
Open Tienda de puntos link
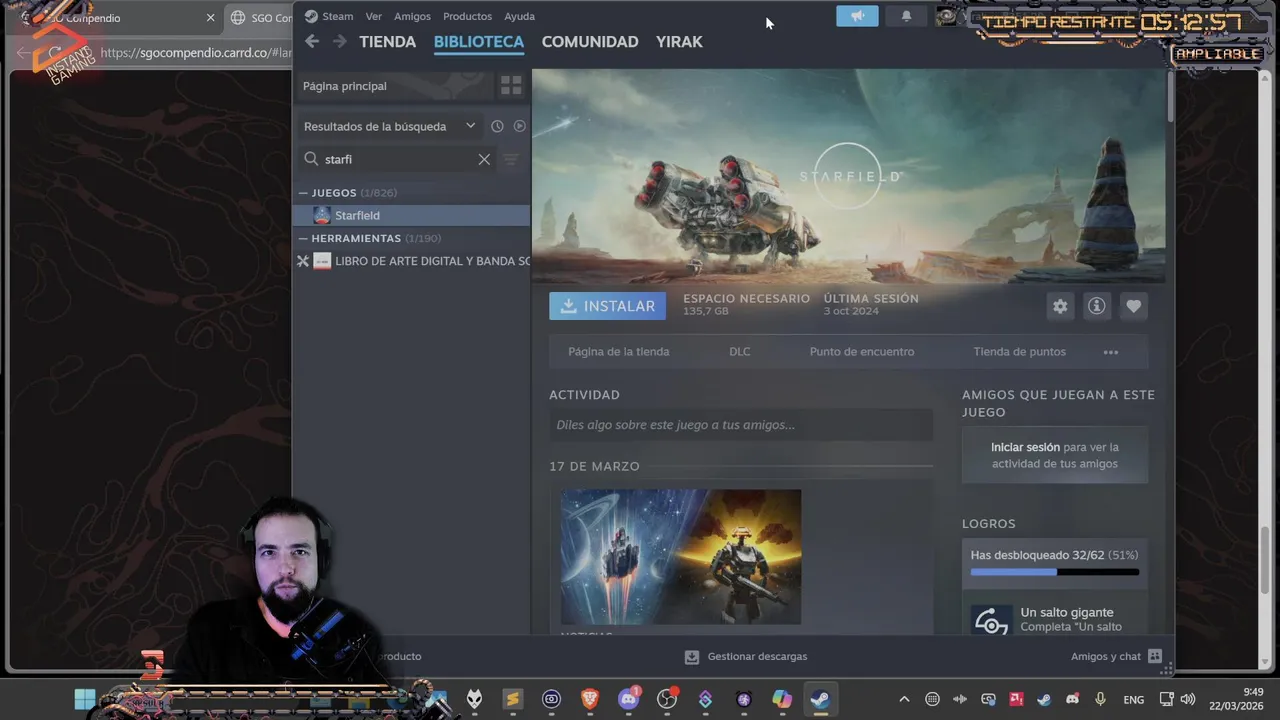(1019, 352)
